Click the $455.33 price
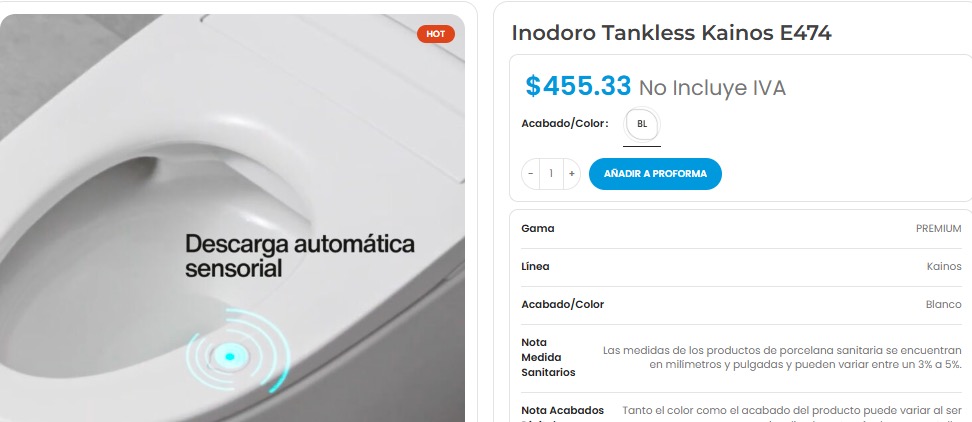Screen dimensions: 972x422 [x=578, y=86]
